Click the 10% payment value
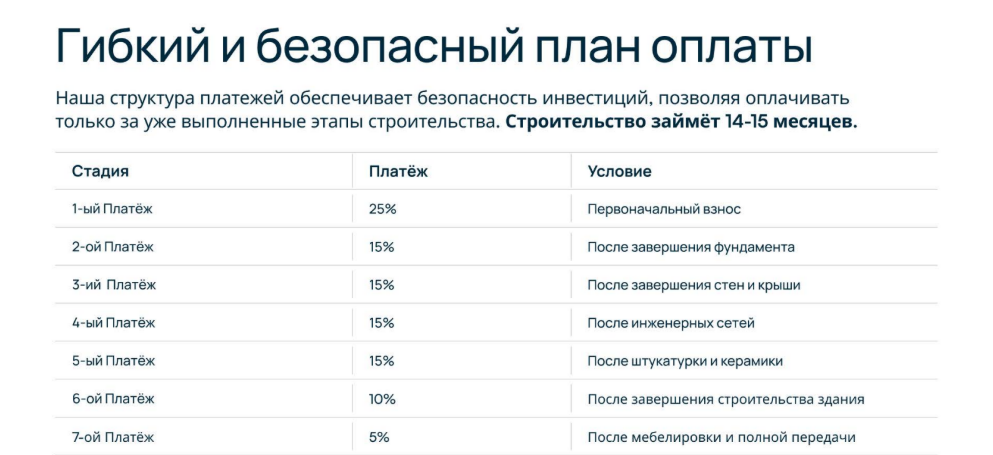The image size is (993, 455). click(x=382, y=399)
